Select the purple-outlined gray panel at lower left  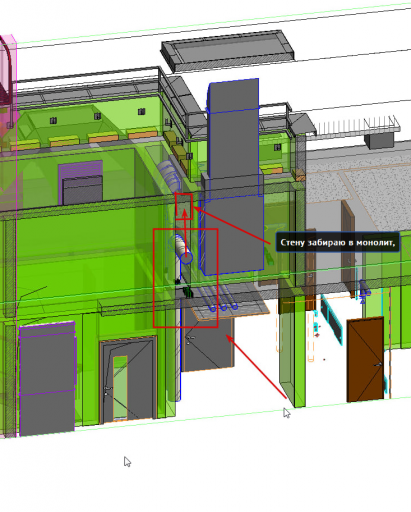[47, 379]
